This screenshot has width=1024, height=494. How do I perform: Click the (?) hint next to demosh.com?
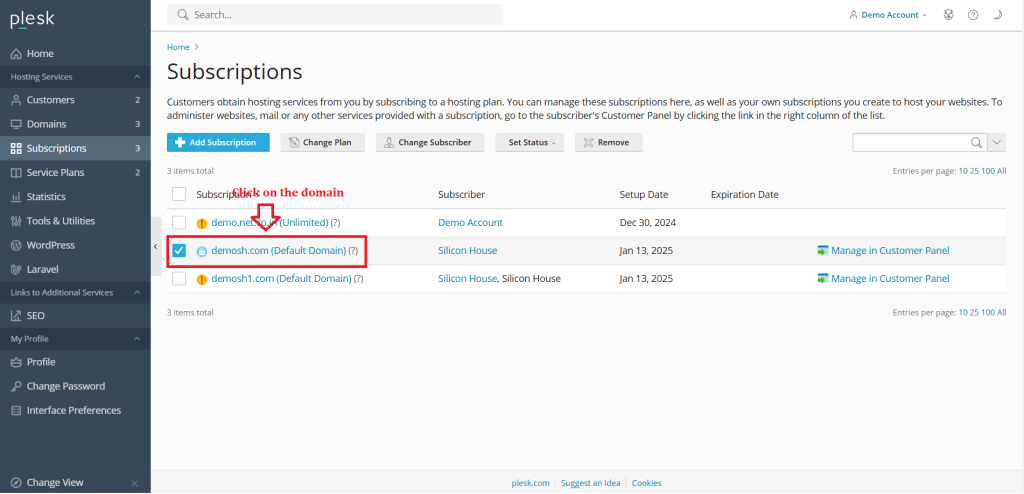353,251
